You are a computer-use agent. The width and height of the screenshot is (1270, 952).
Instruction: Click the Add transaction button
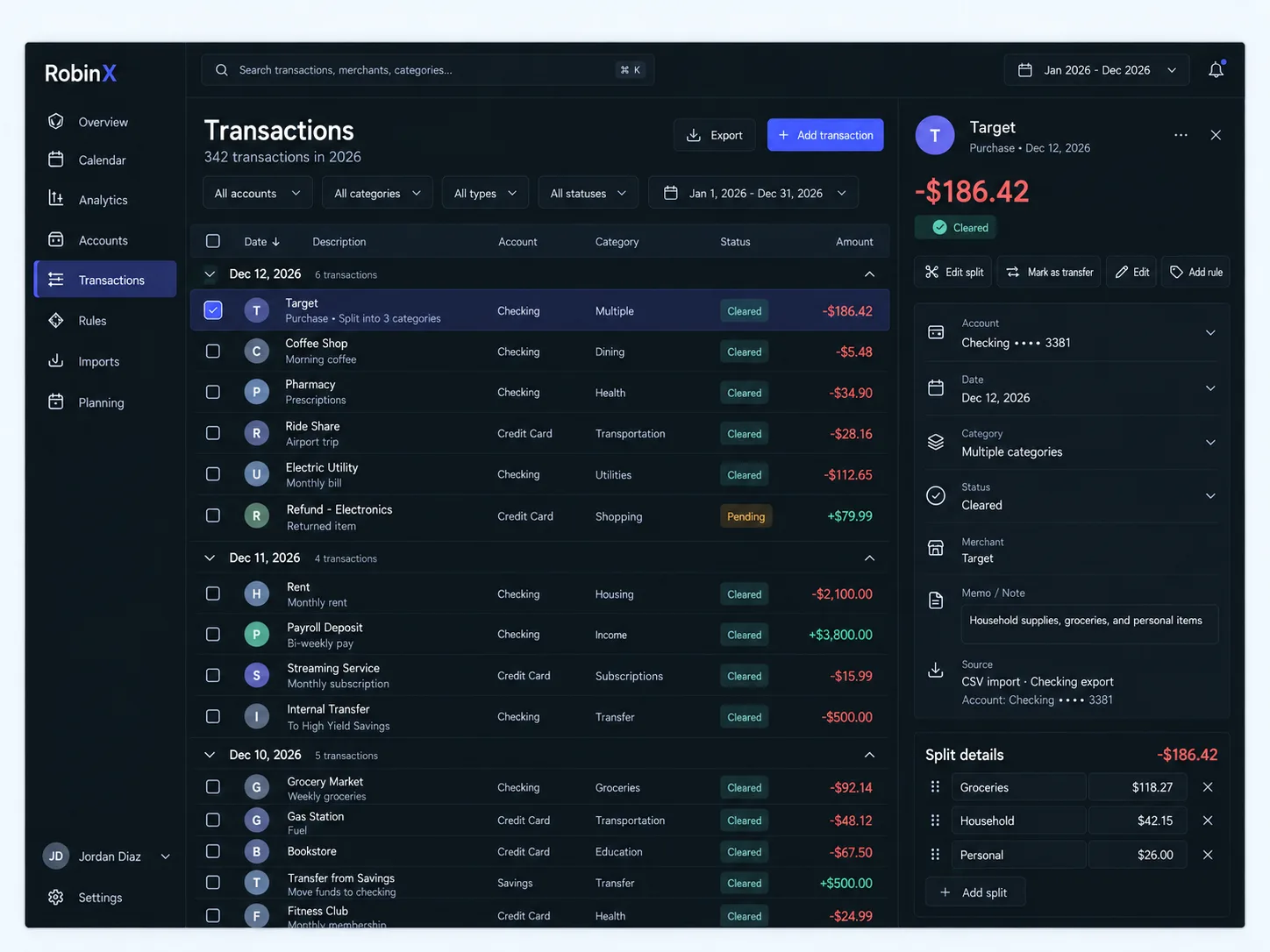[x=825, y=135]
